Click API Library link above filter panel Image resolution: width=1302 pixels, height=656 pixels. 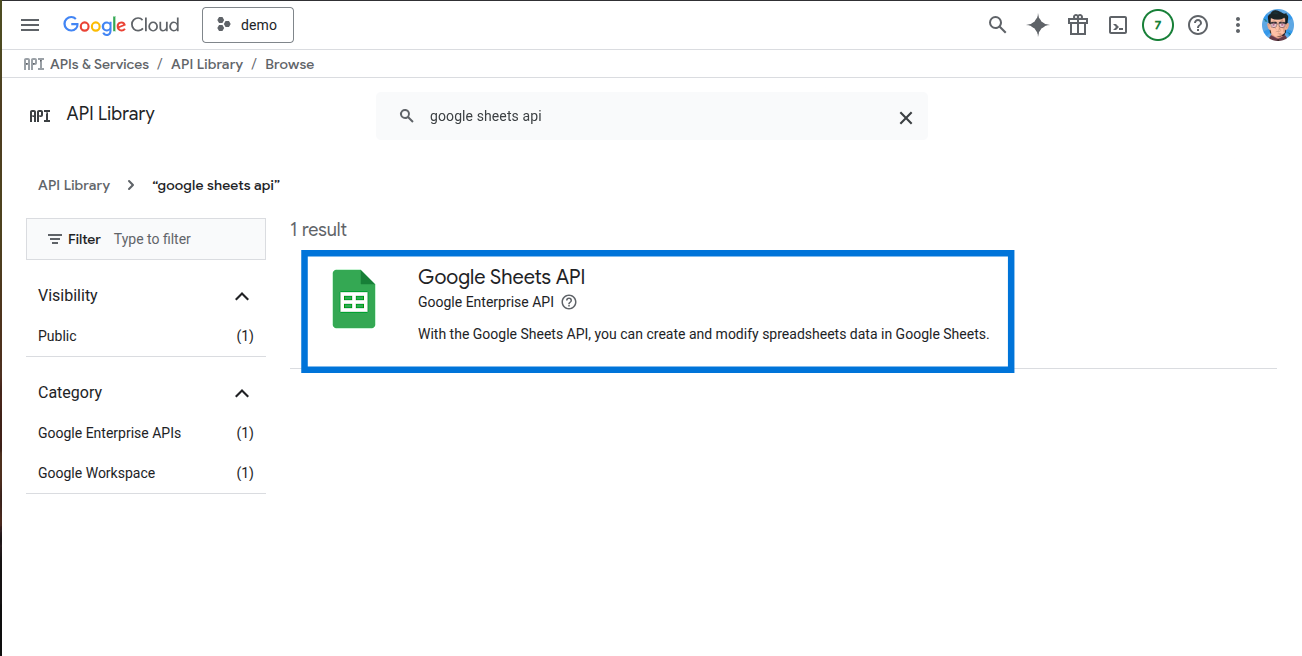[x=74, y=185]
